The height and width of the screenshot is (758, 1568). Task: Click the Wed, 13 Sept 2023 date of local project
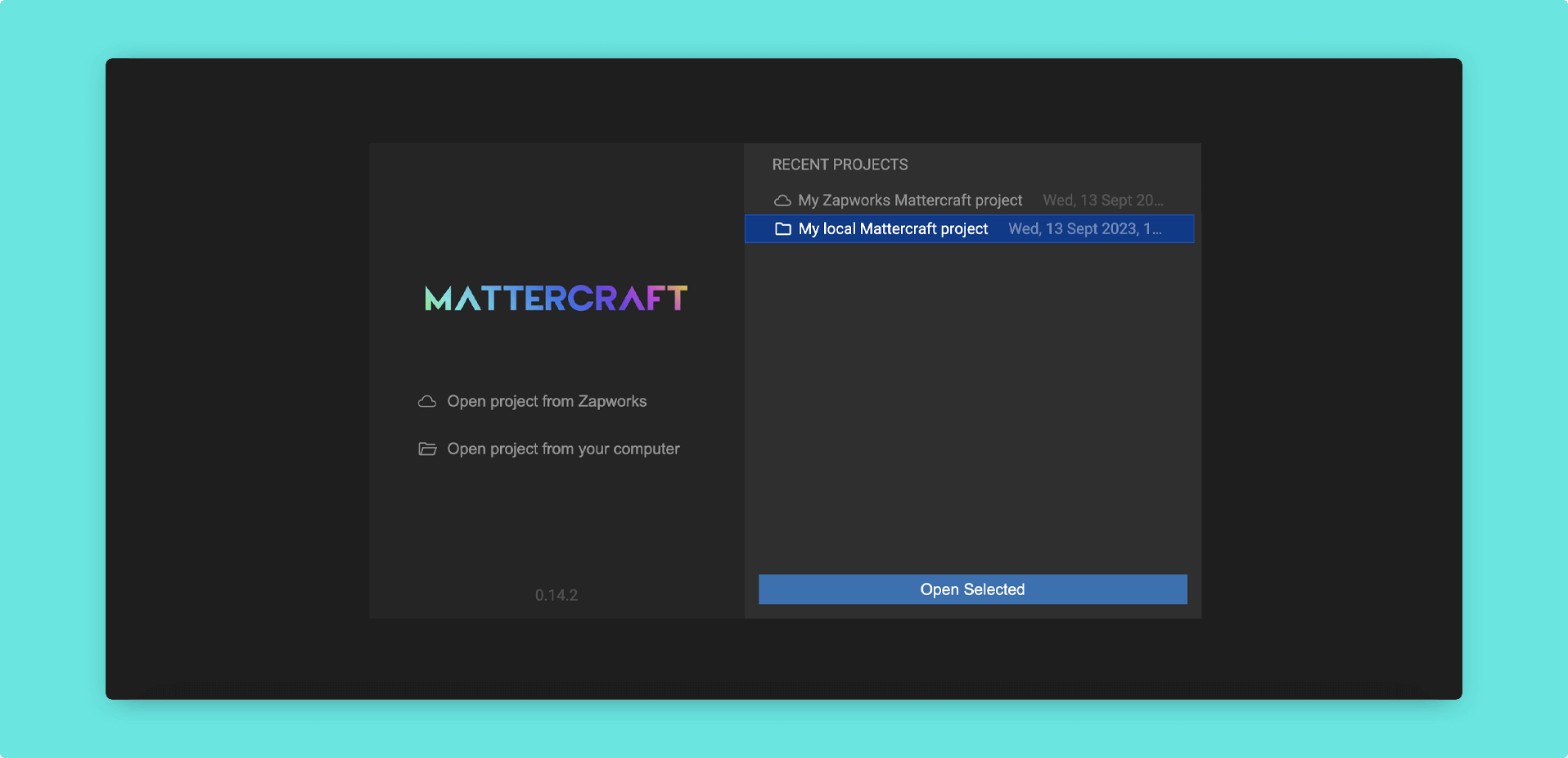point(1084,229)
